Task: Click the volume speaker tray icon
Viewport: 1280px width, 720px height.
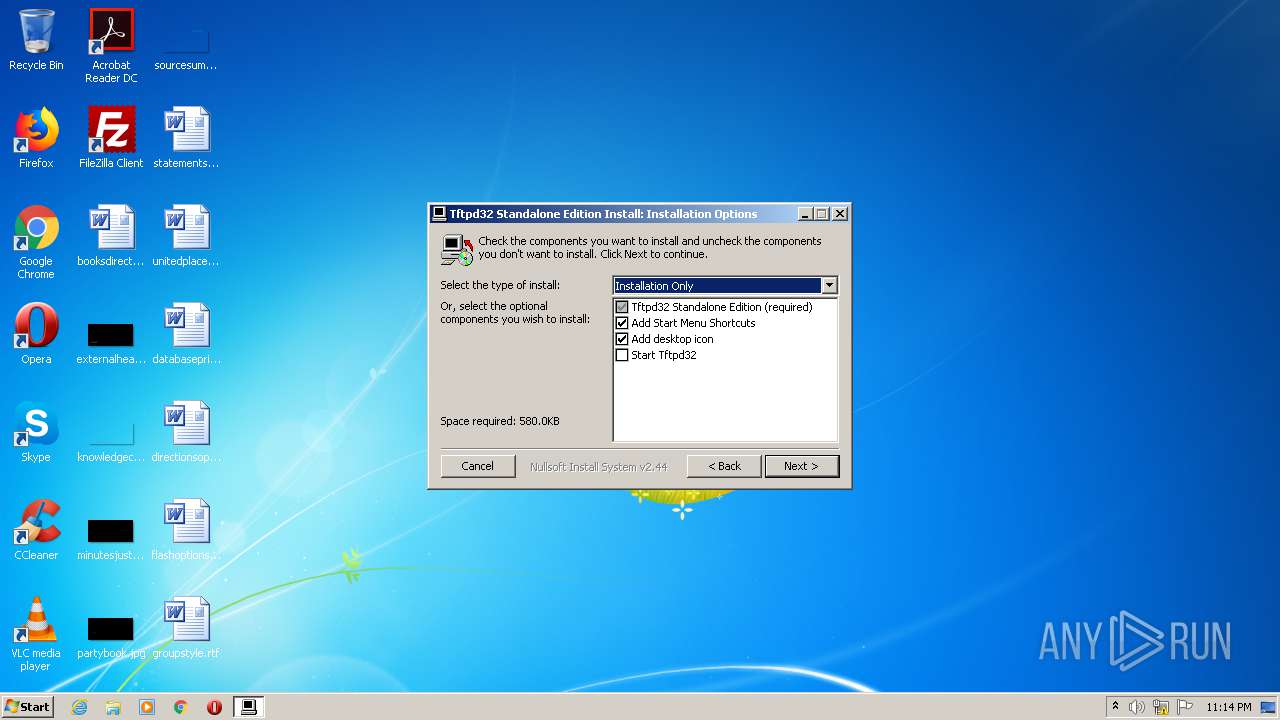Action: click(1137, 707)
